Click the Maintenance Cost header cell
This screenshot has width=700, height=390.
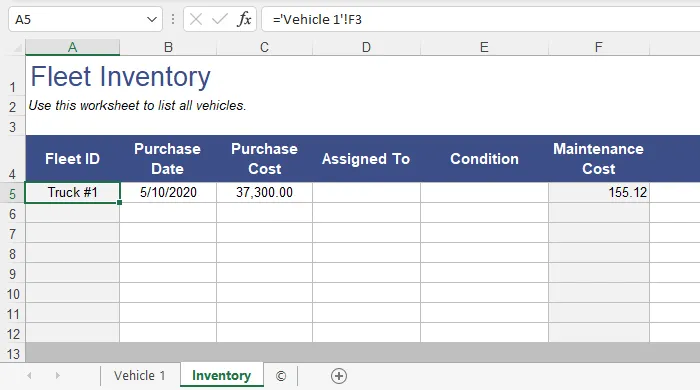tap(599, 159)
